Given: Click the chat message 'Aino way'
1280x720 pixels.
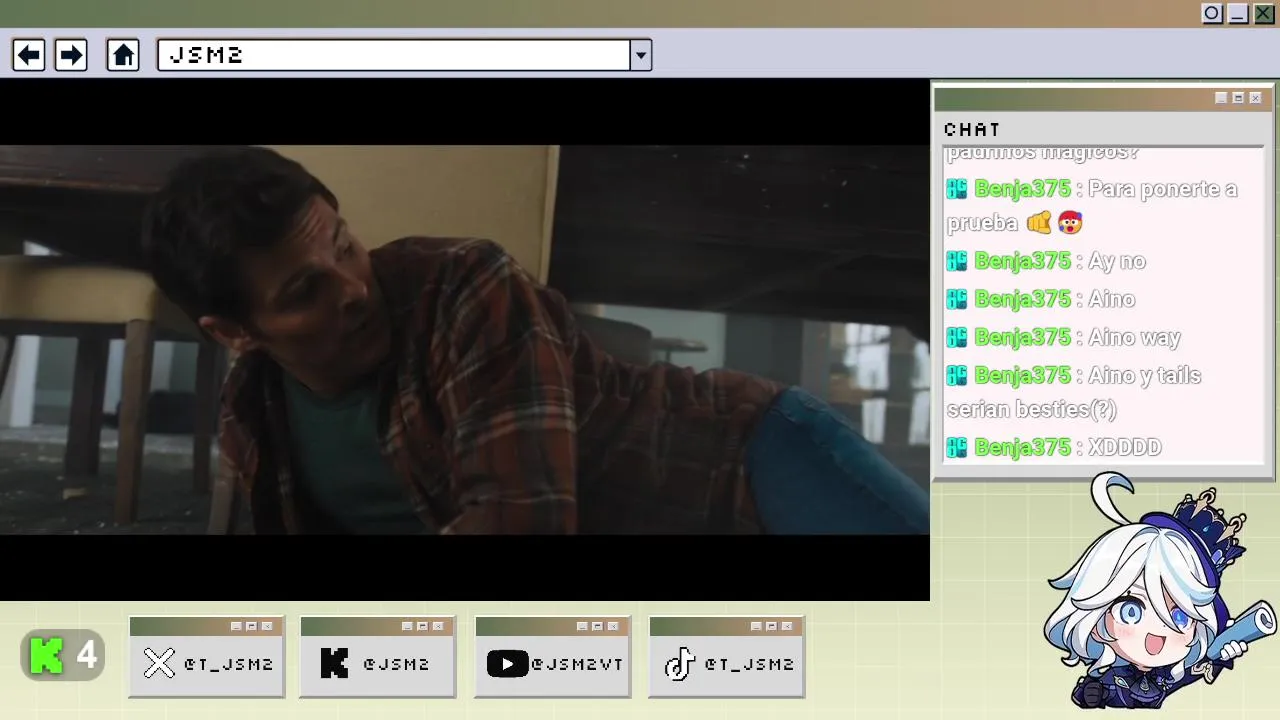Looking at the screenshot, I should (x=1134, y=337).
